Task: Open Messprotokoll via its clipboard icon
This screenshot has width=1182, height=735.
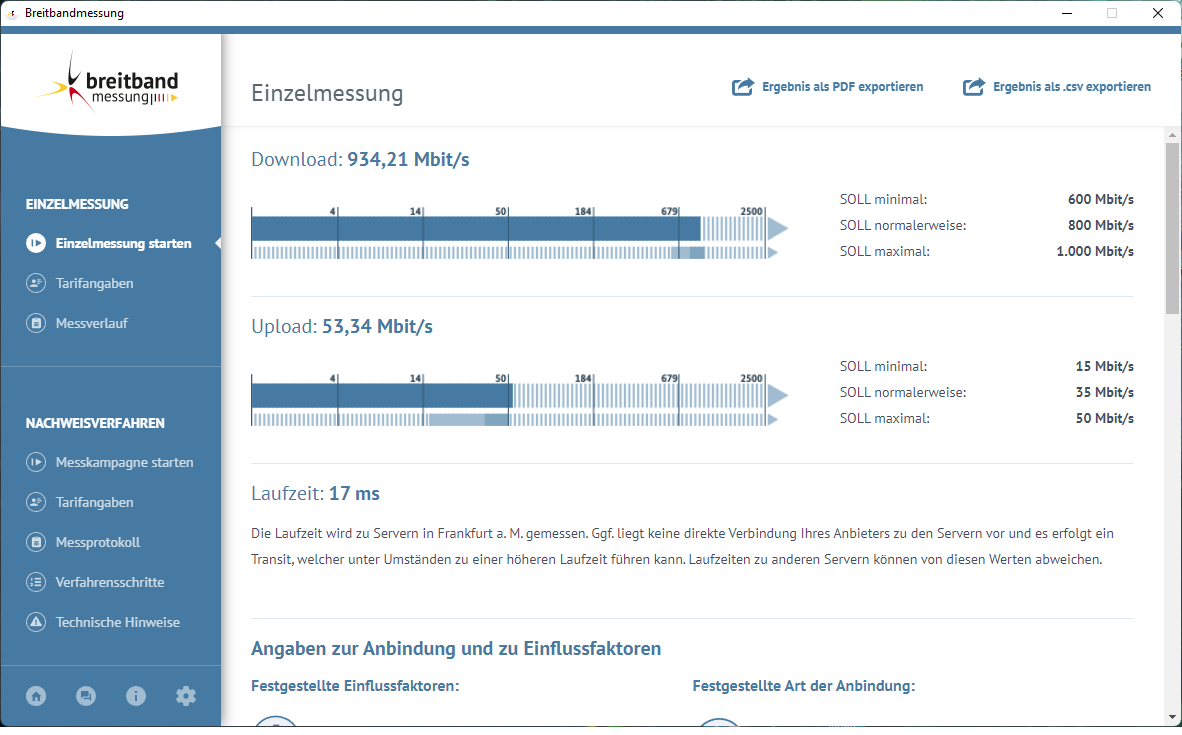Action: tap(36, 542)
